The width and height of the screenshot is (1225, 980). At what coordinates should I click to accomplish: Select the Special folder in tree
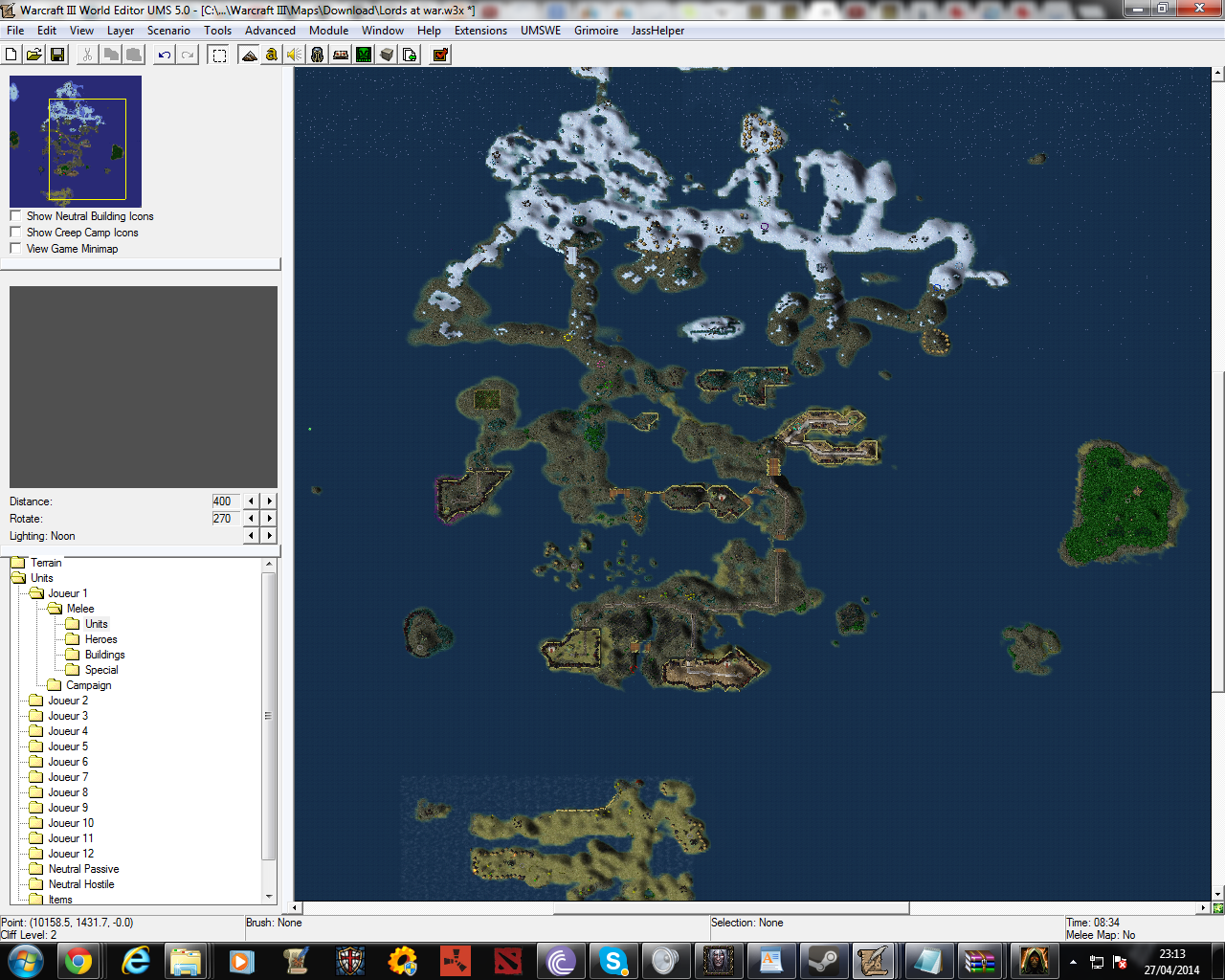pyautogui.click(x=101, y=670)
